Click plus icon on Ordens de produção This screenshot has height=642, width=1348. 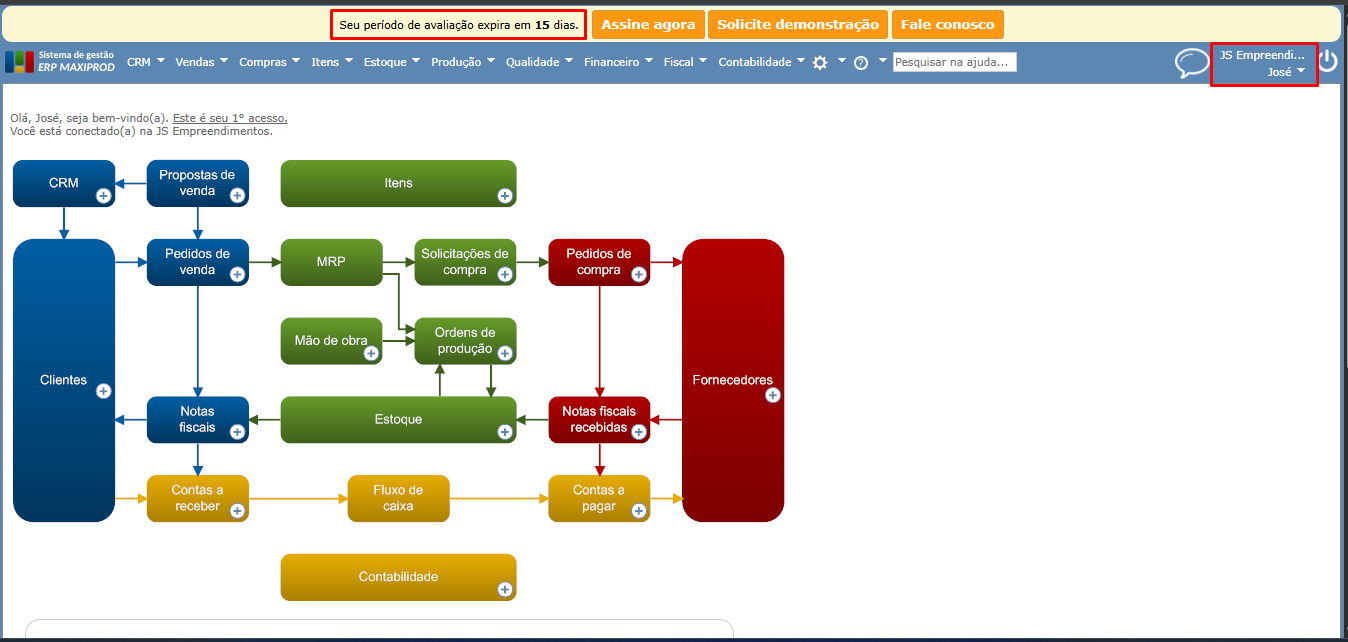pyautogui.click(x=505, y=353)
